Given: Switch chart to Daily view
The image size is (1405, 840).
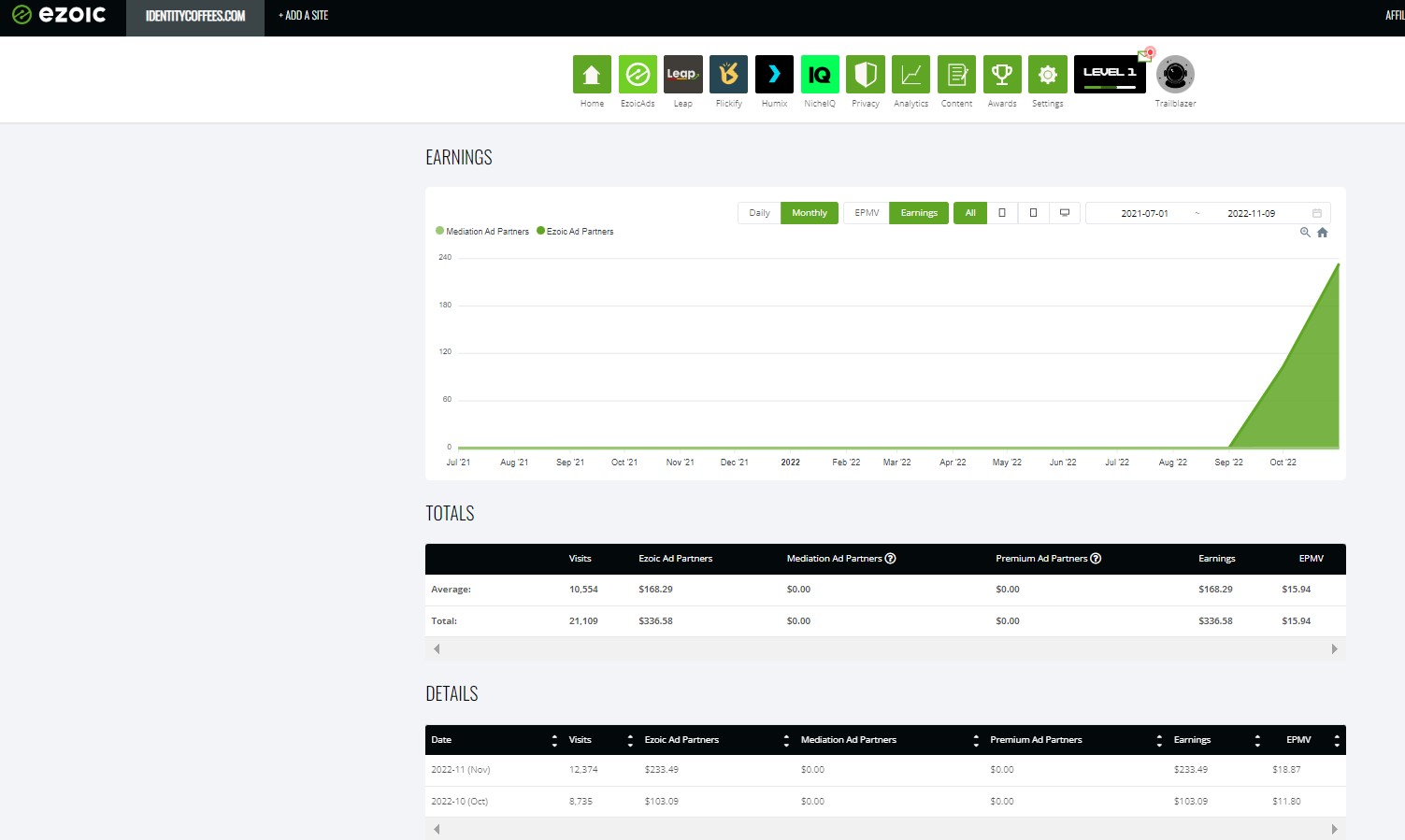Looking at the screenshot, I should click(x=759, y=213).
